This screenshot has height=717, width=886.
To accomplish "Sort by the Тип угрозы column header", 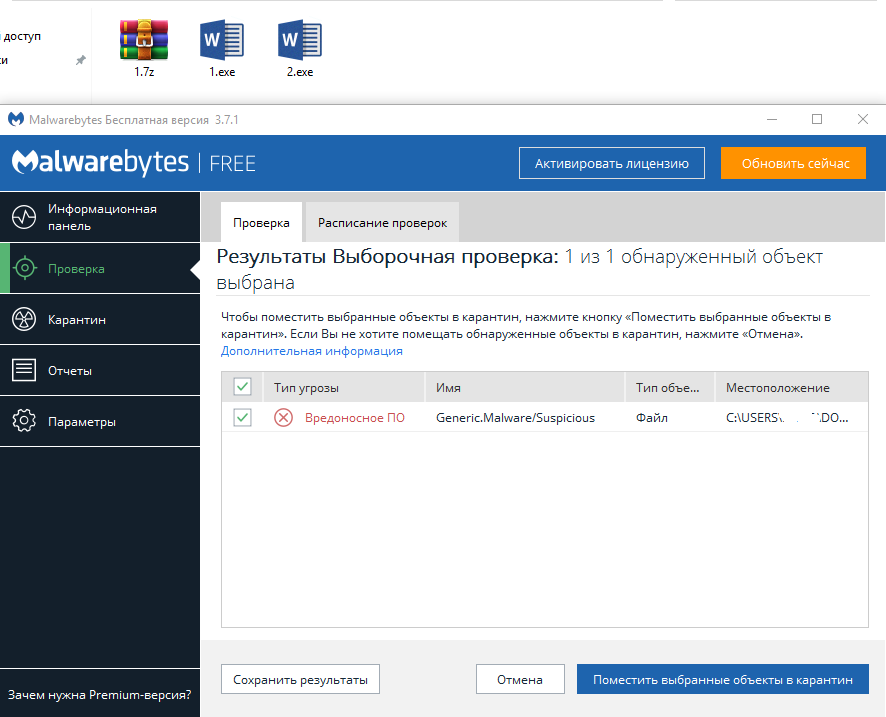I will (x=344, y=387).
